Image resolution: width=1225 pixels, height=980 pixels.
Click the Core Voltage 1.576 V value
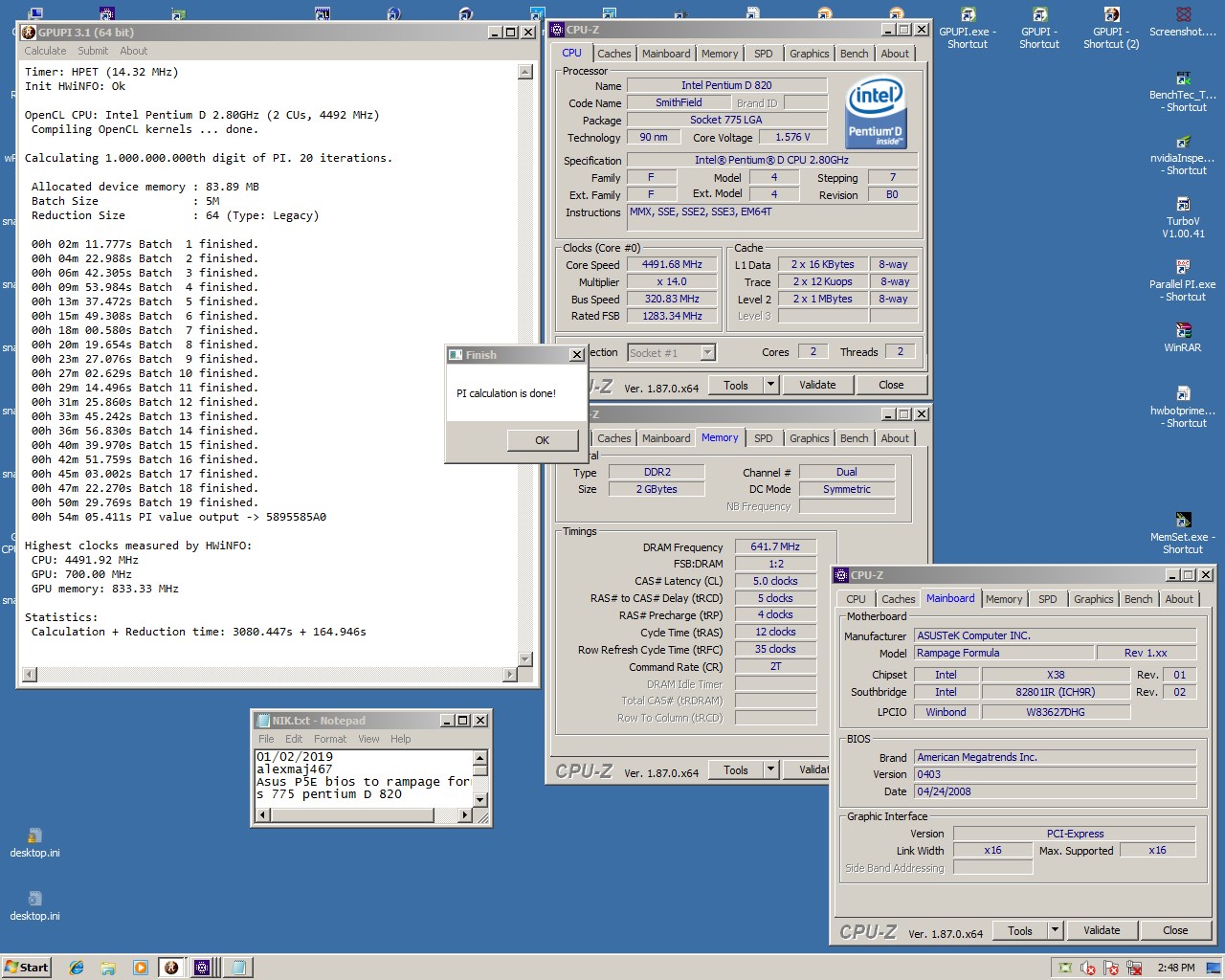pyautogui.click(x=792, y=137)
